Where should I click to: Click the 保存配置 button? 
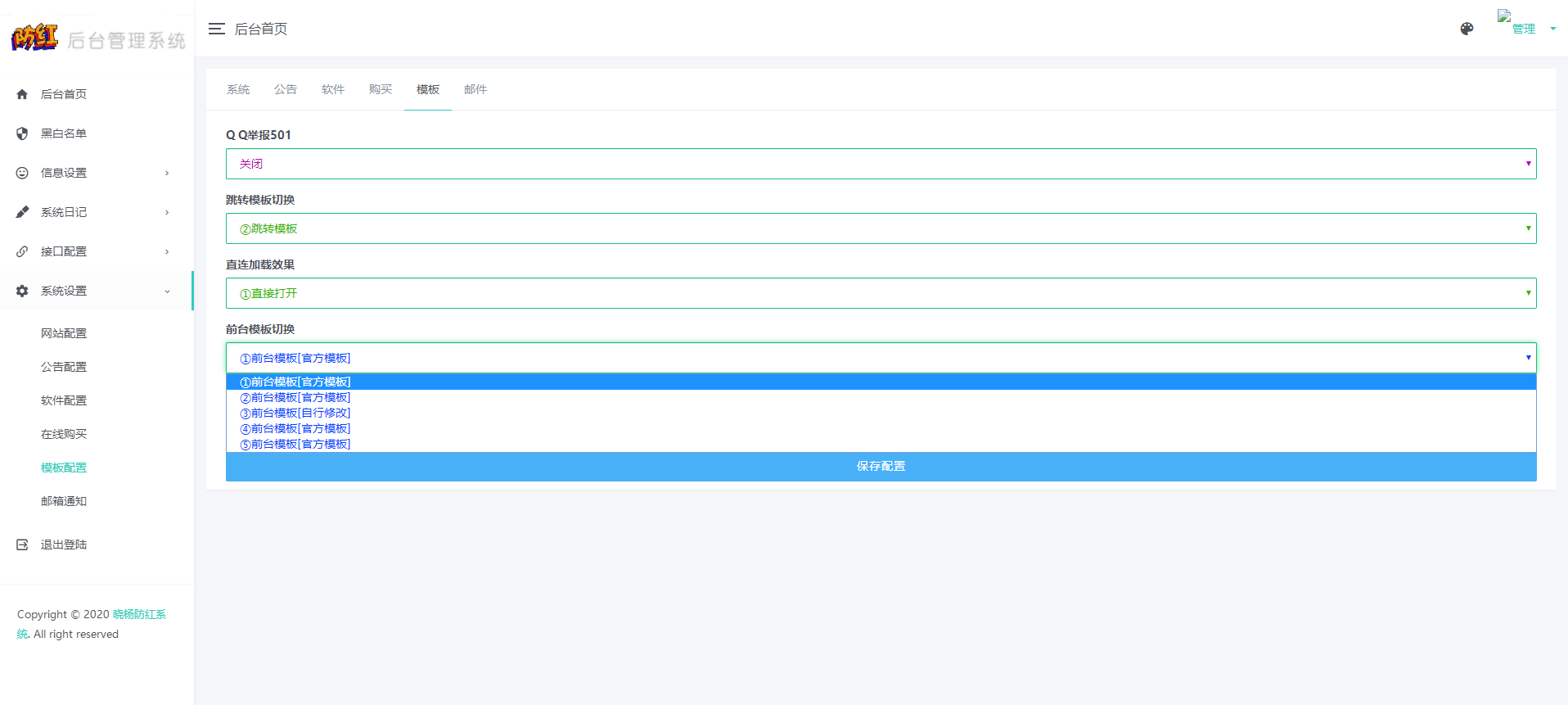pos(881,466)
